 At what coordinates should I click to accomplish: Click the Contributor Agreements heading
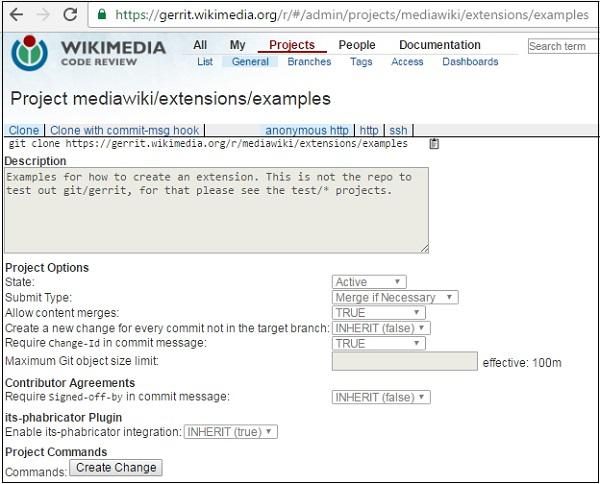pos(70,383)
